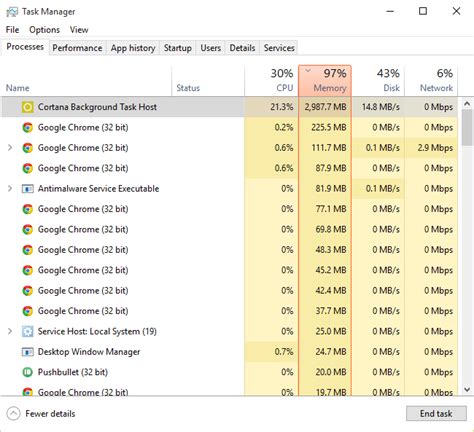474x432 pixels.
Task: Minimize the Task Manager window
Action: (390, 11)
